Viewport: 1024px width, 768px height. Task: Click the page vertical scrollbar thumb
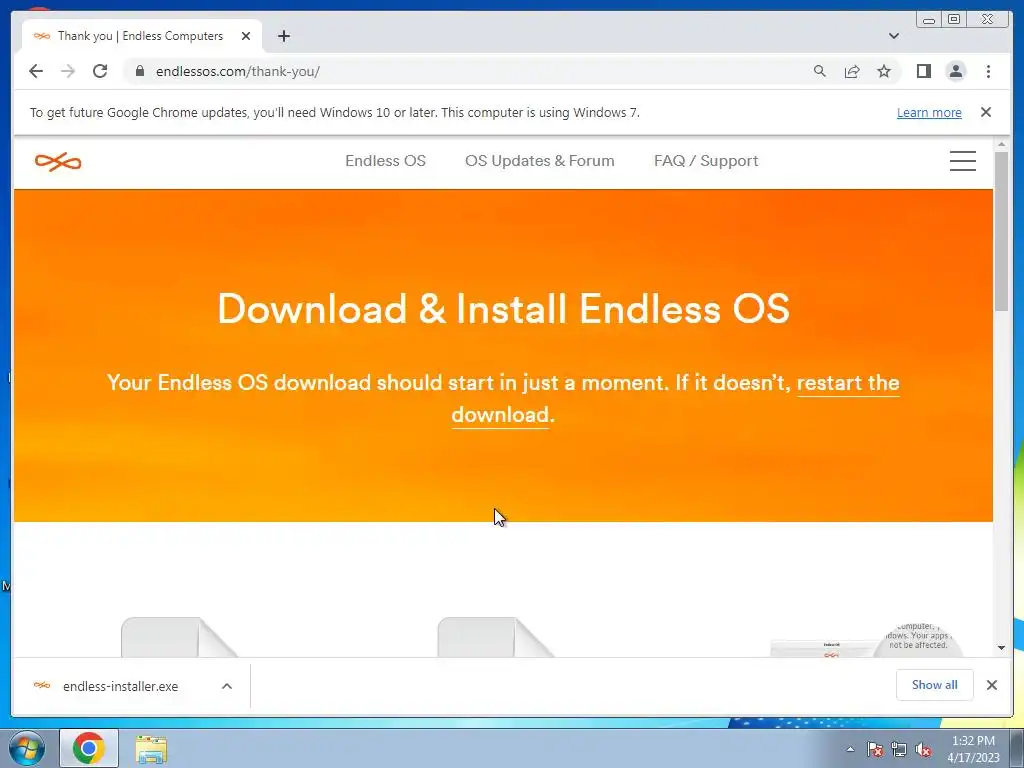point(1001,231)
